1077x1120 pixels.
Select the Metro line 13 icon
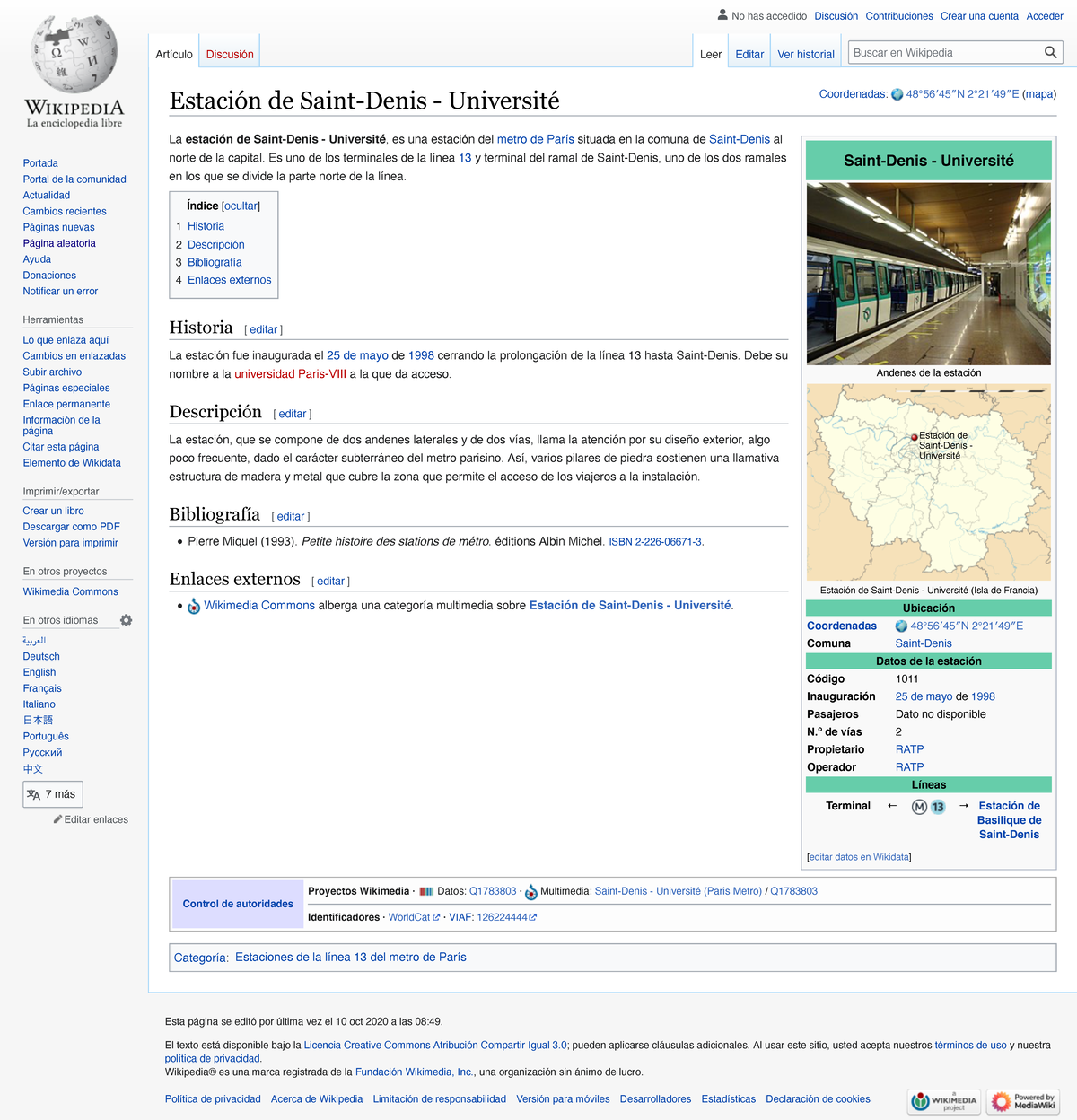tap(939, 806)
